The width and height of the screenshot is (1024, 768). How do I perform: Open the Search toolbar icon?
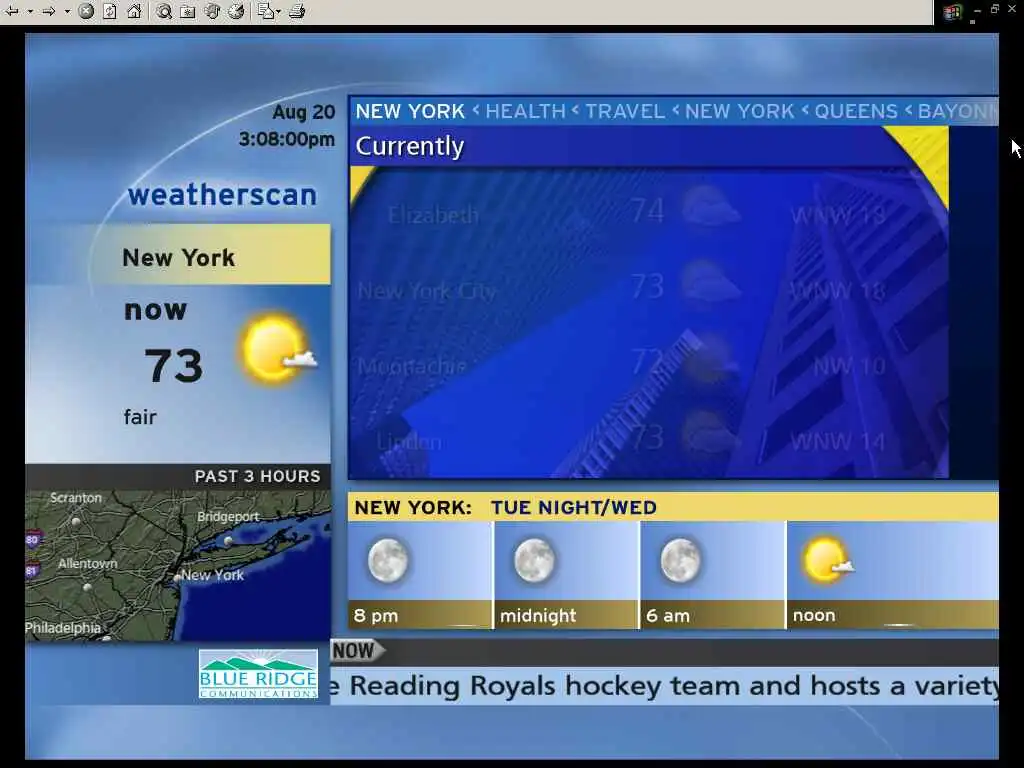pyautogui.click(x=164, y=11)
